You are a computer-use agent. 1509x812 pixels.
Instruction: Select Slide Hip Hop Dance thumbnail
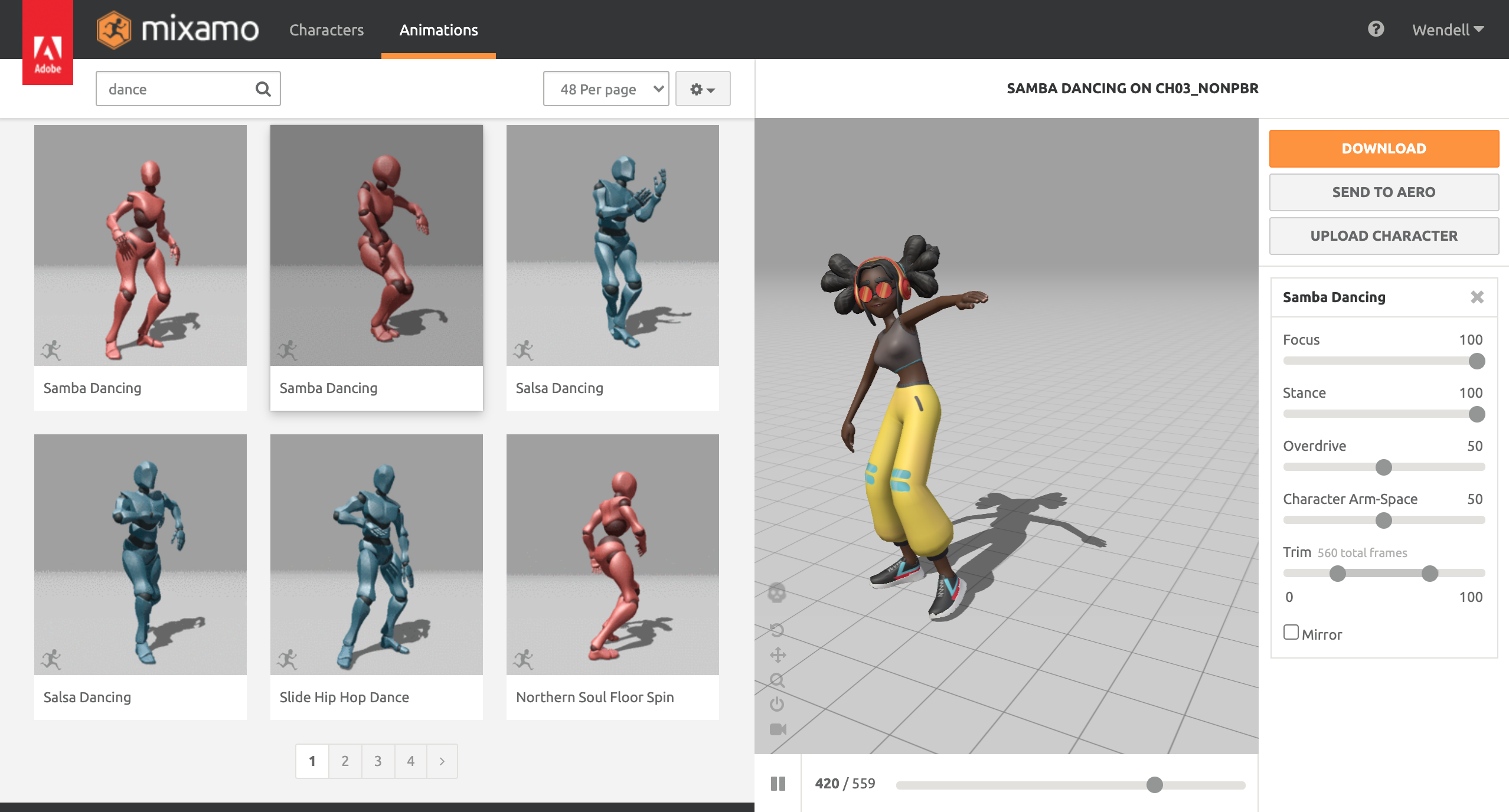(x=377, y=555)
